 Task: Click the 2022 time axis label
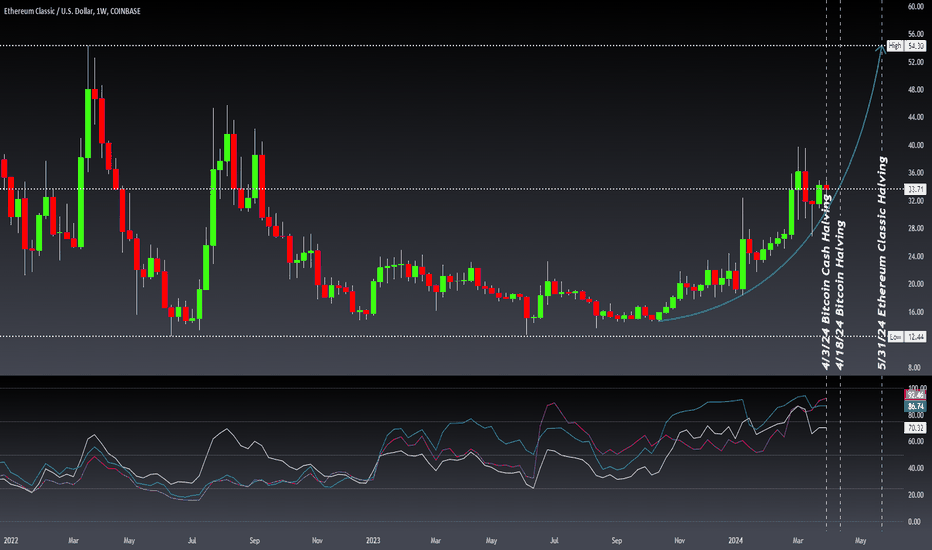[11, 540]
